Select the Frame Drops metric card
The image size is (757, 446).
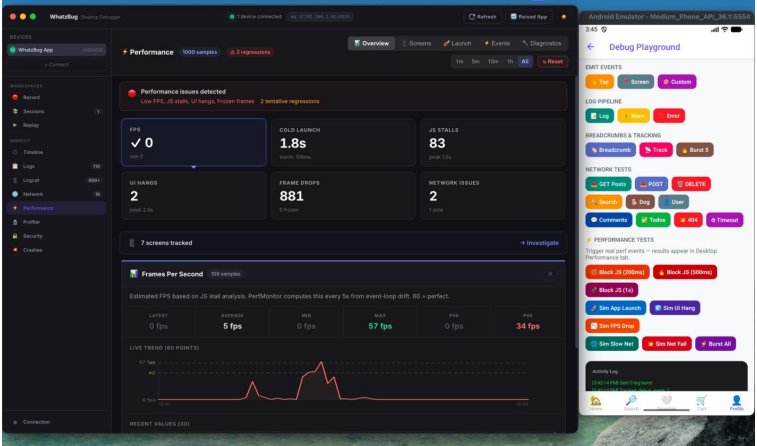(343, 195)
